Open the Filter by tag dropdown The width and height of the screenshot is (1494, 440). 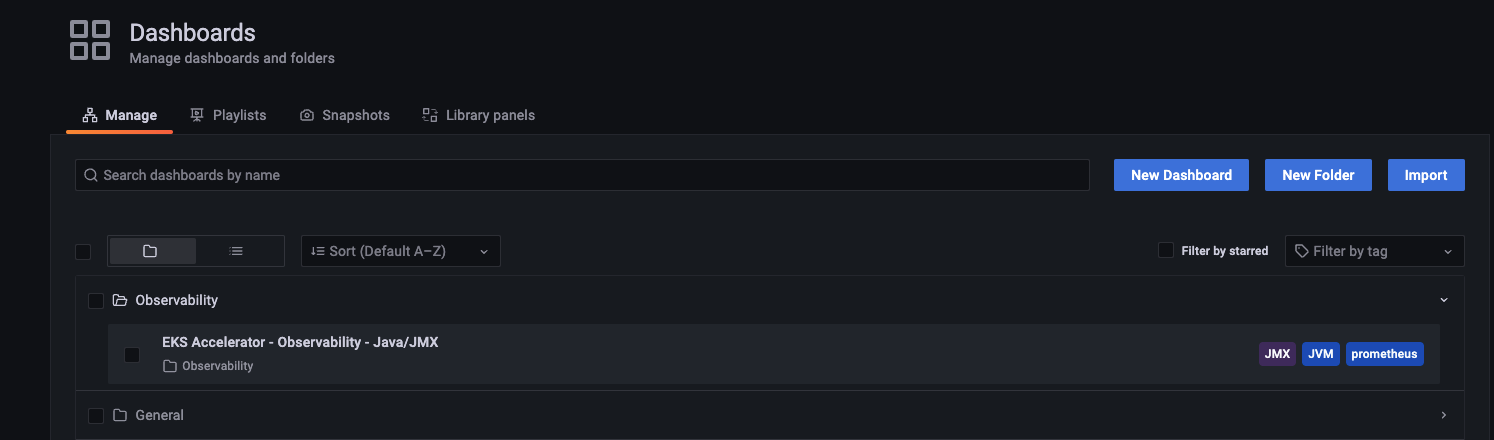pyautogui.click(x=1375, y=251)
